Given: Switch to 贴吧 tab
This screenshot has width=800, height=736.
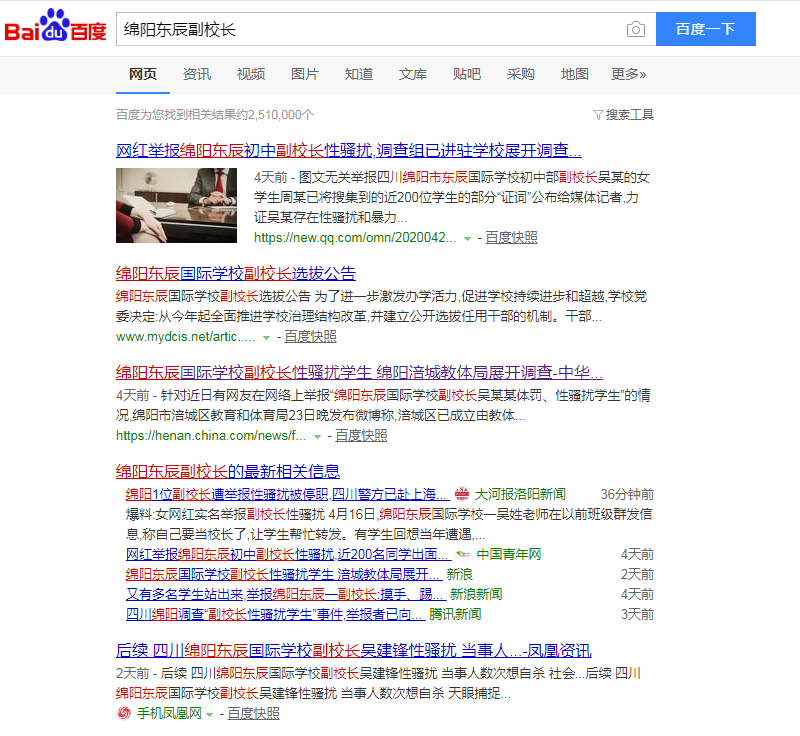Looking at the screenshot, I should [467, 74].
